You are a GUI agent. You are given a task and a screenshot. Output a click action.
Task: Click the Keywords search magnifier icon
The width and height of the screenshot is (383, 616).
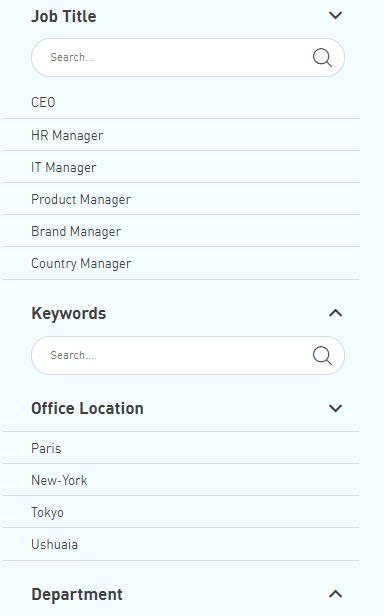[x=322, y=356]
